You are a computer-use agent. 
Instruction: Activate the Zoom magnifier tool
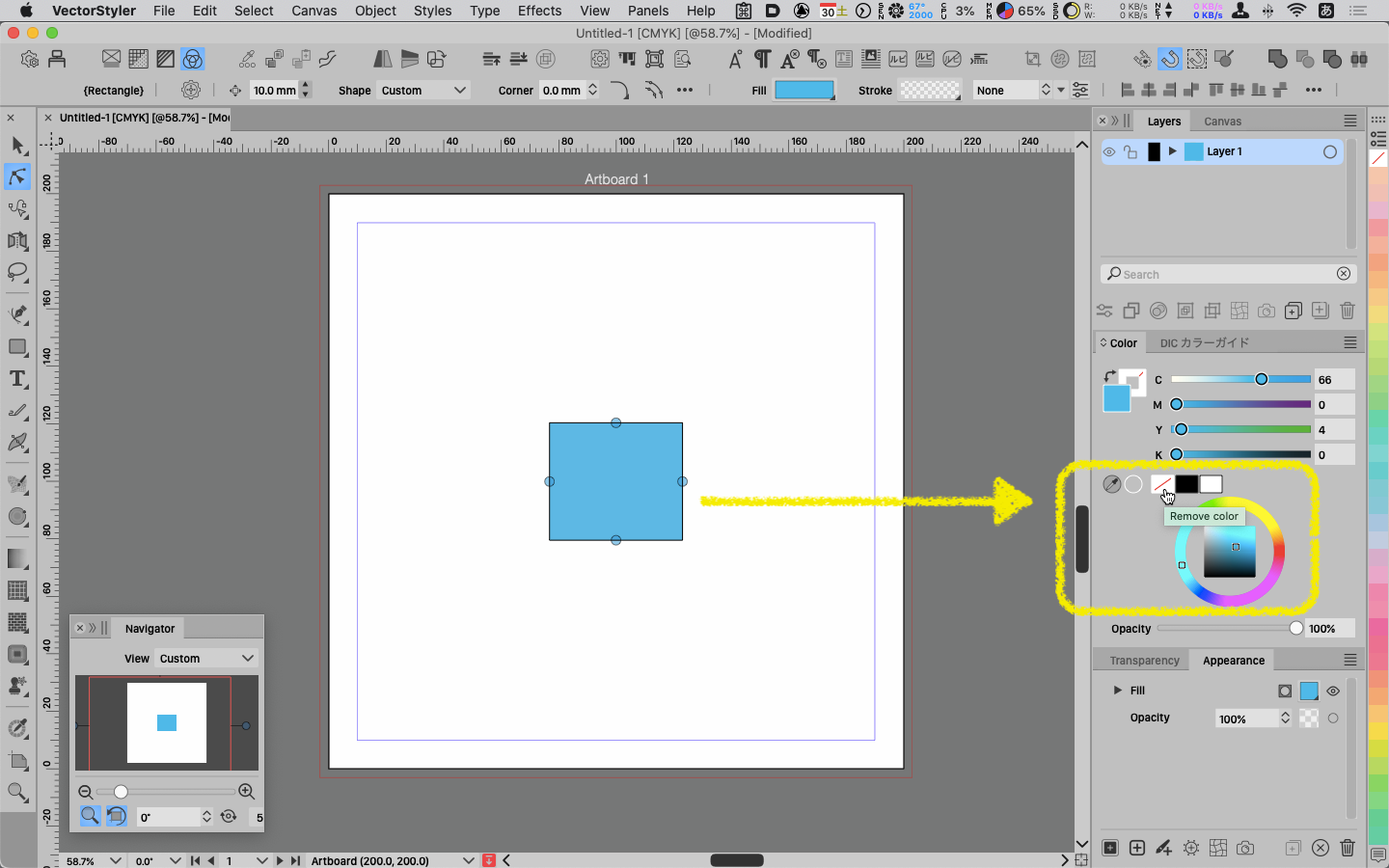point(17,793)
